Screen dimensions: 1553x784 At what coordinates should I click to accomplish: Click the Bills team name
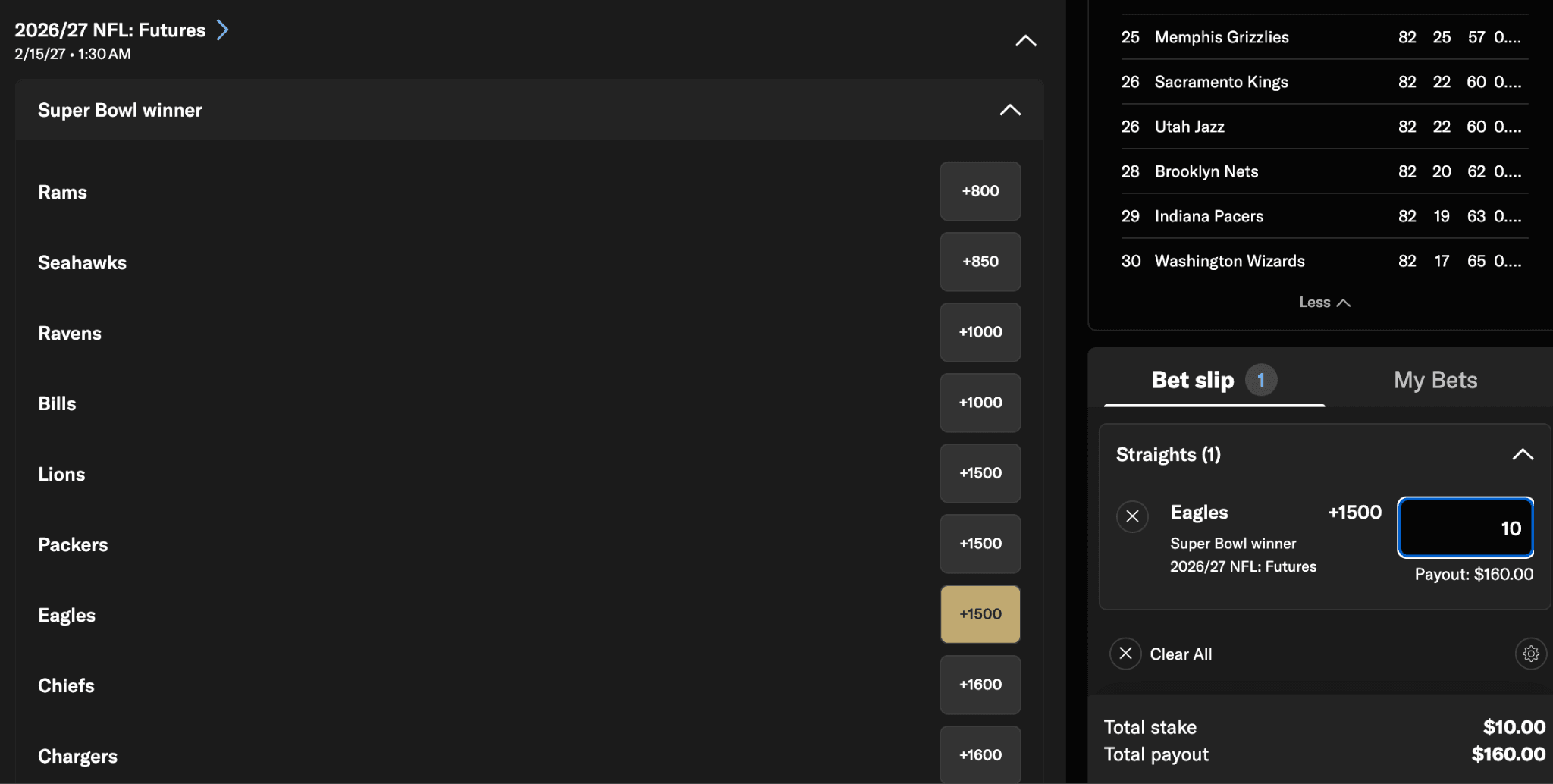coord(57,403)
